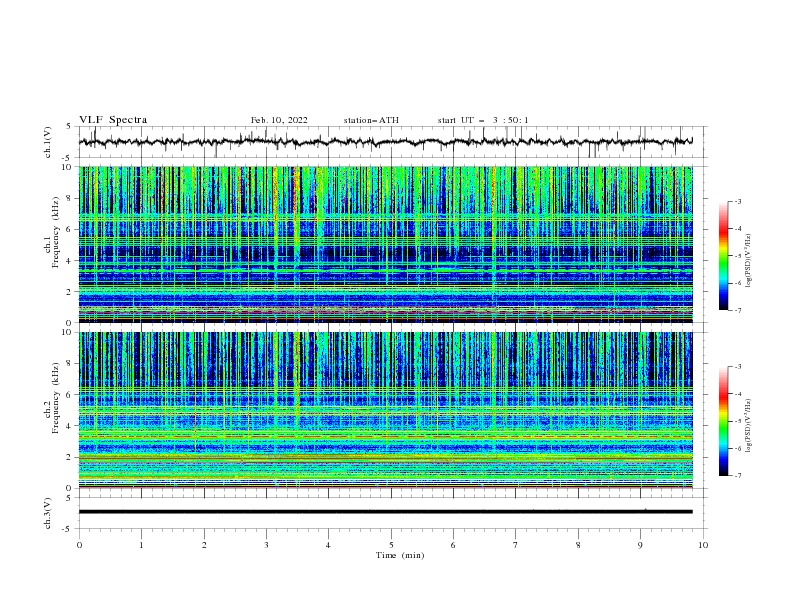Click the "-3" tick on ch.1 colorbar
Viewport: 792px width, 612px height.
pyautogui.click(x=737, y=201)
